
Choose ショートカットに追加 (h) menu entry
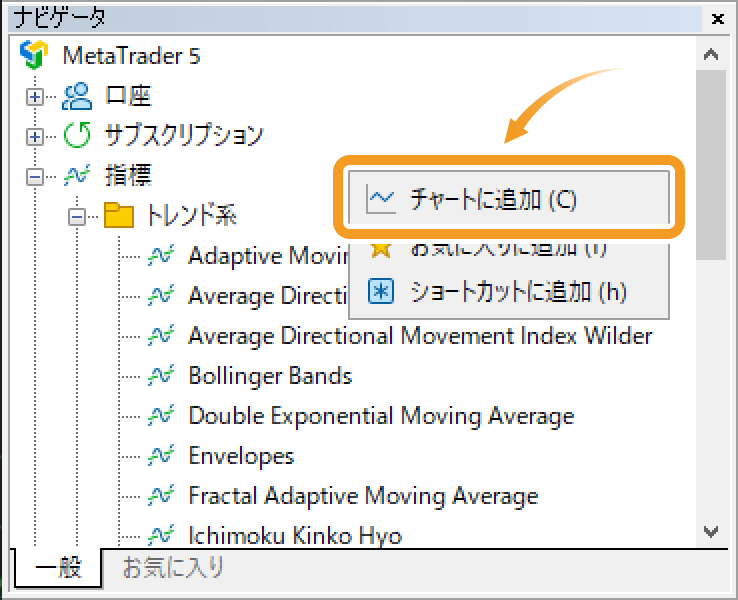coord(509,292)
